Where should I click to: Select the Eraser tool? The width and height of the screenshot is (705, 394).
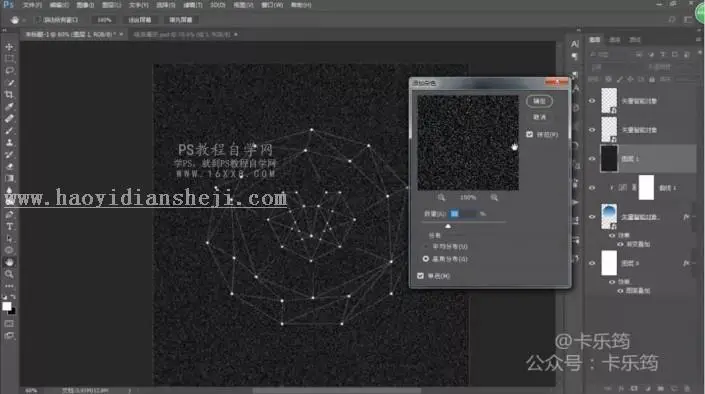point(9,166)
